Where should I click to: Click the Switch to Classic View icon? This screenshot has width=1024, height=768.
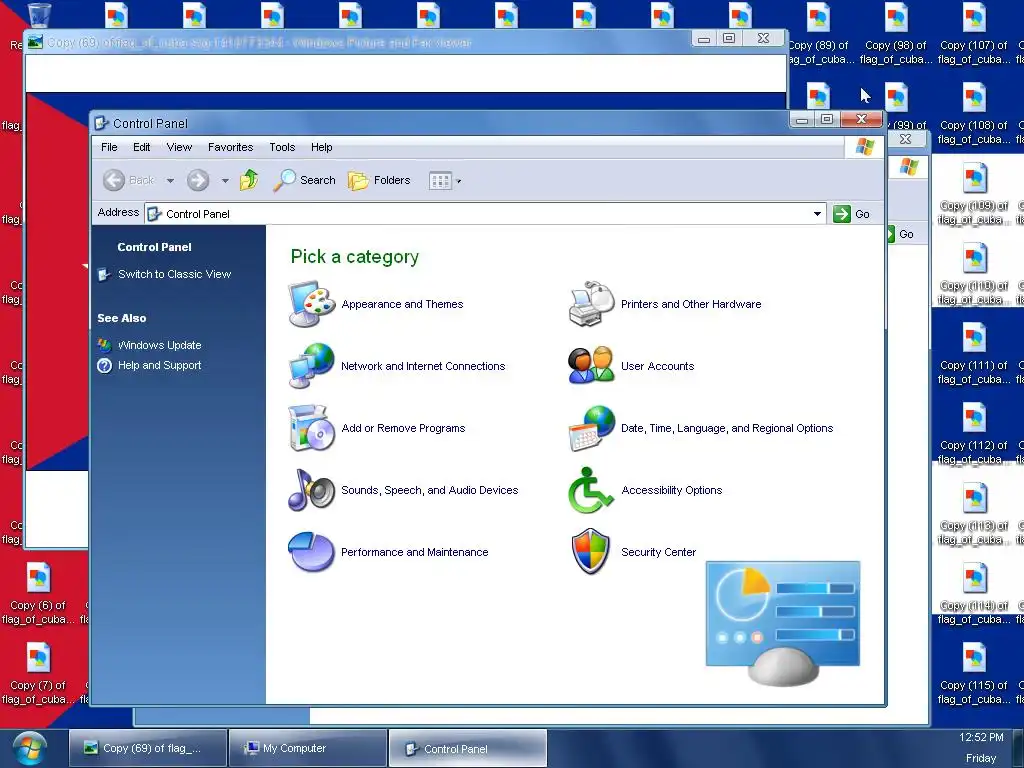(x=104, y=274)
